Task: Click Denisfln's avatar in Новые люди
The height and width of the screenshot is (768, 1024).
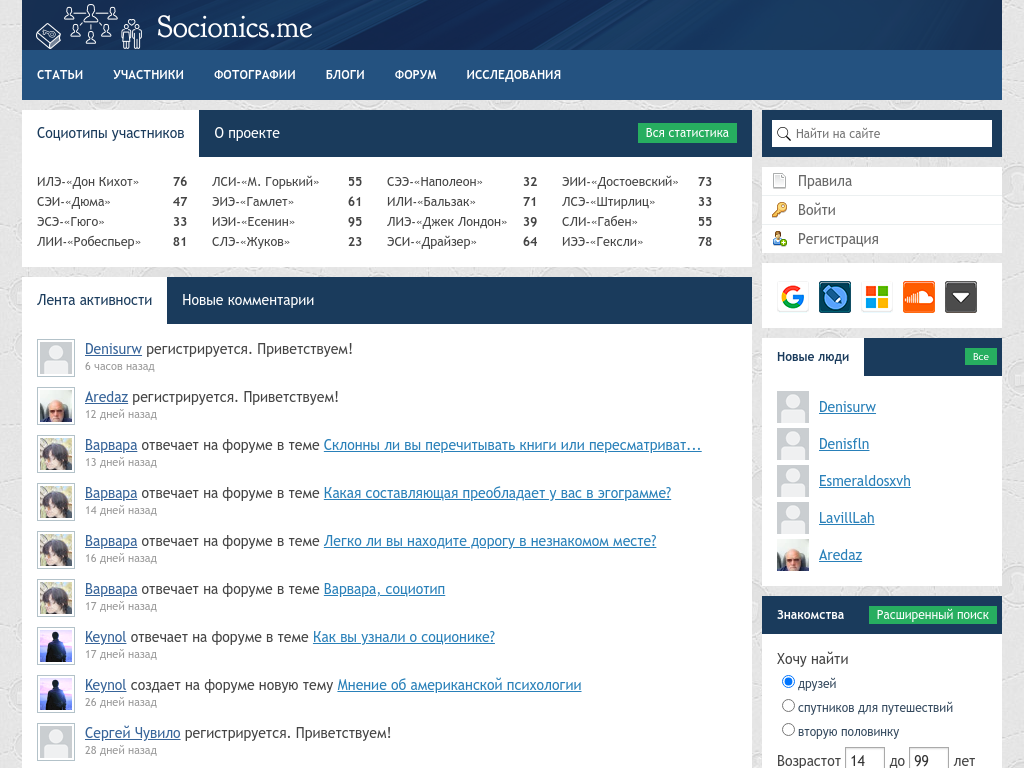Action: tap(793, 444)
